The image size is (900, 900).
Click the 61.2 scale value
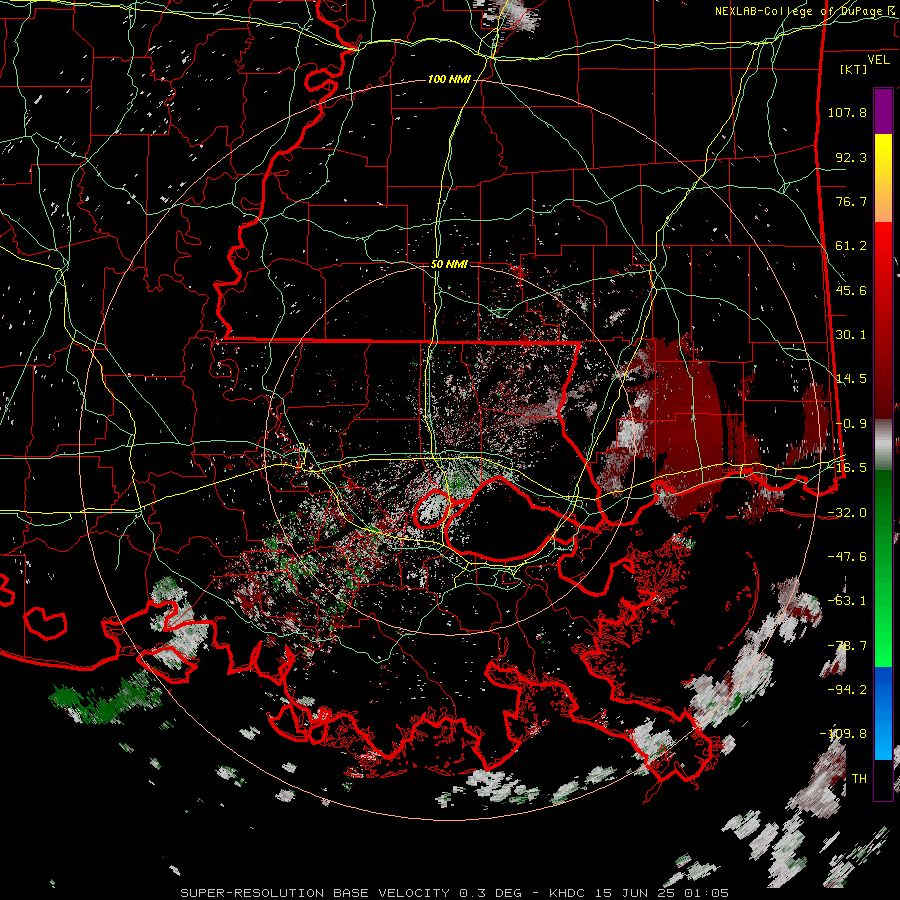pyautogui.click(x=851, y=246)
